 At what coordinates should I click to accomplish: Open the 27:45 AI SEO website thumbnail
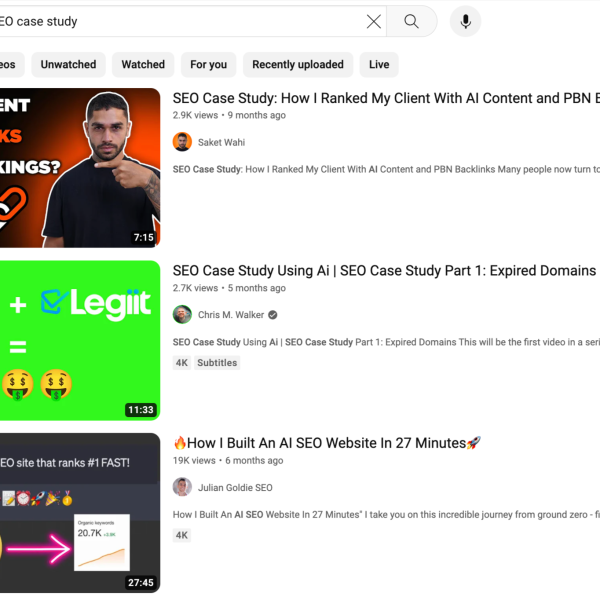[x=80, y=513]
